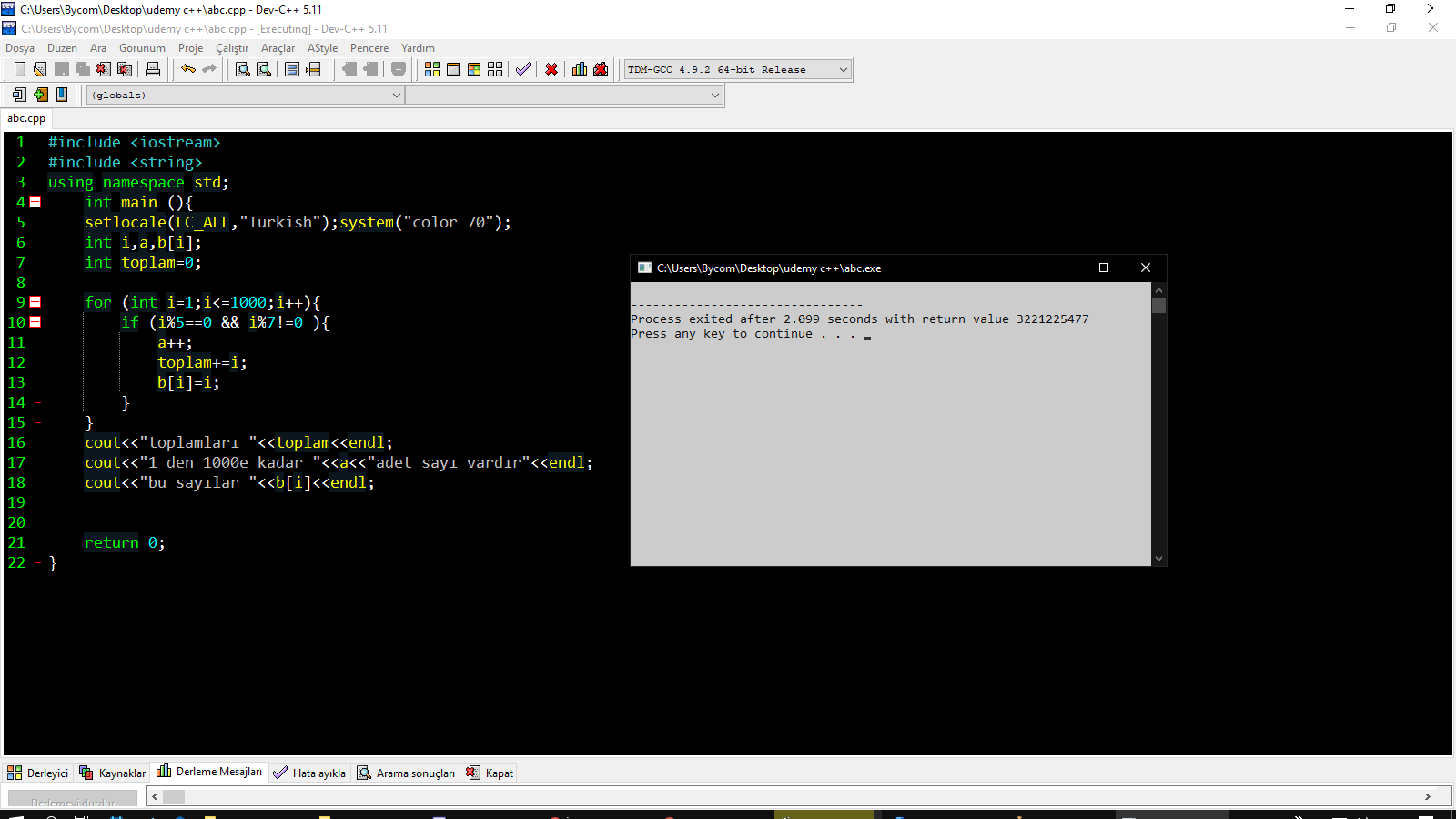Click the Compile and Run icon

click(x=474, y=69)
